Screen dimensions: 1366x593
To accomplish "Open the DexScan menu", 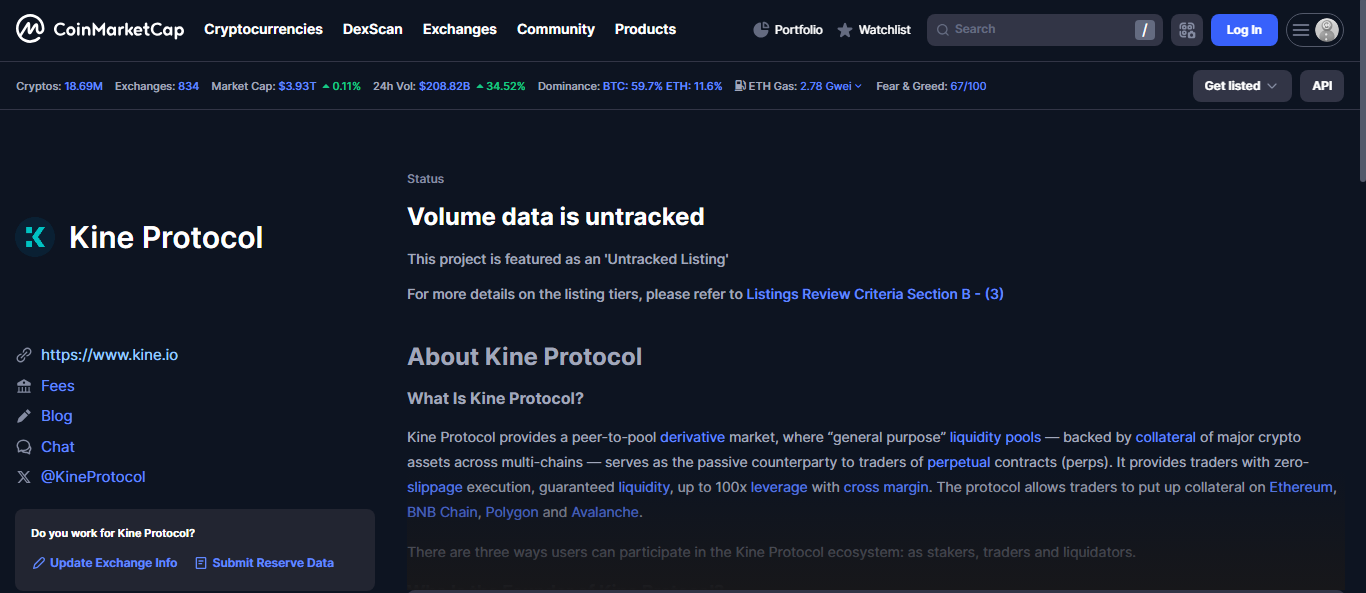I will [x=373, y=29].
